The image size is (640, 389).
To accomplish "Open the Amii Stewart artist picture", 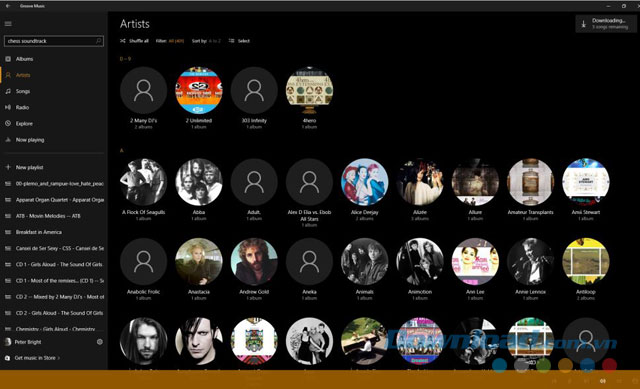I will [x=586, y=182].
